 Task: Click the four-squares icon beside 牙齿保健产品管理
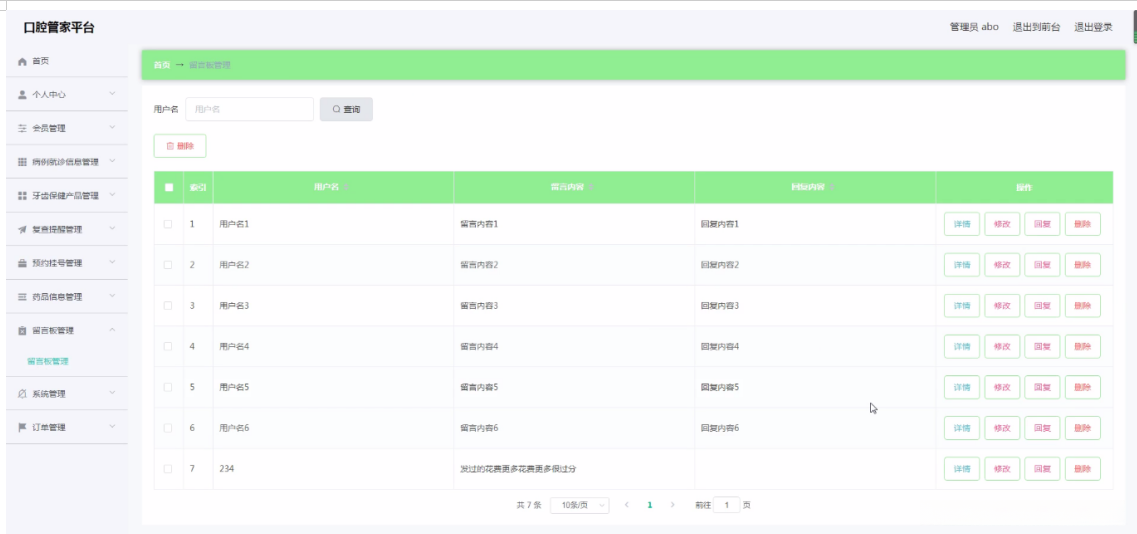tap(22, 196)
